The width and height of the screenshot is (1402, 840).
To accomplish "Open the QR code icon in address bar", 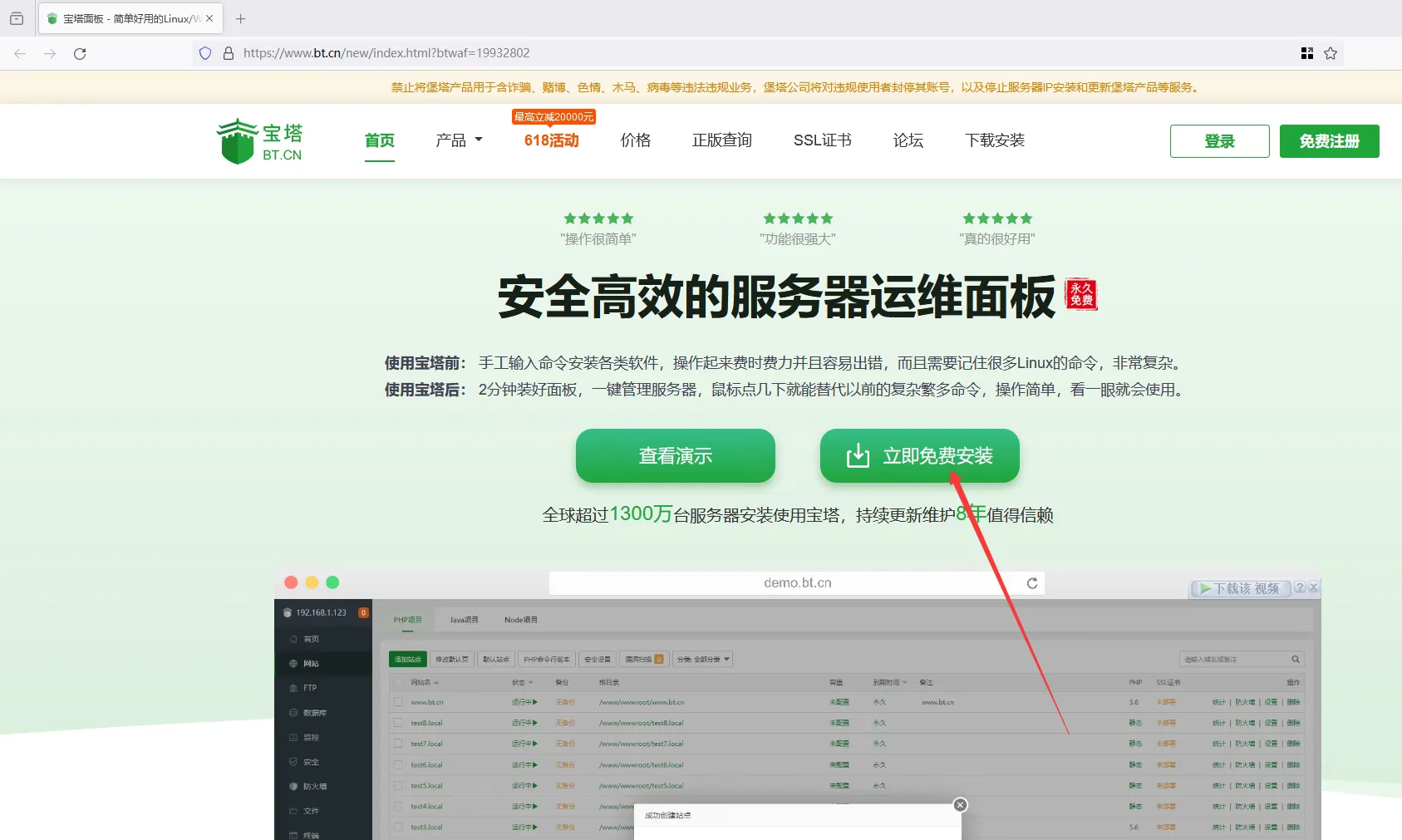I will tap(1306, 53).
